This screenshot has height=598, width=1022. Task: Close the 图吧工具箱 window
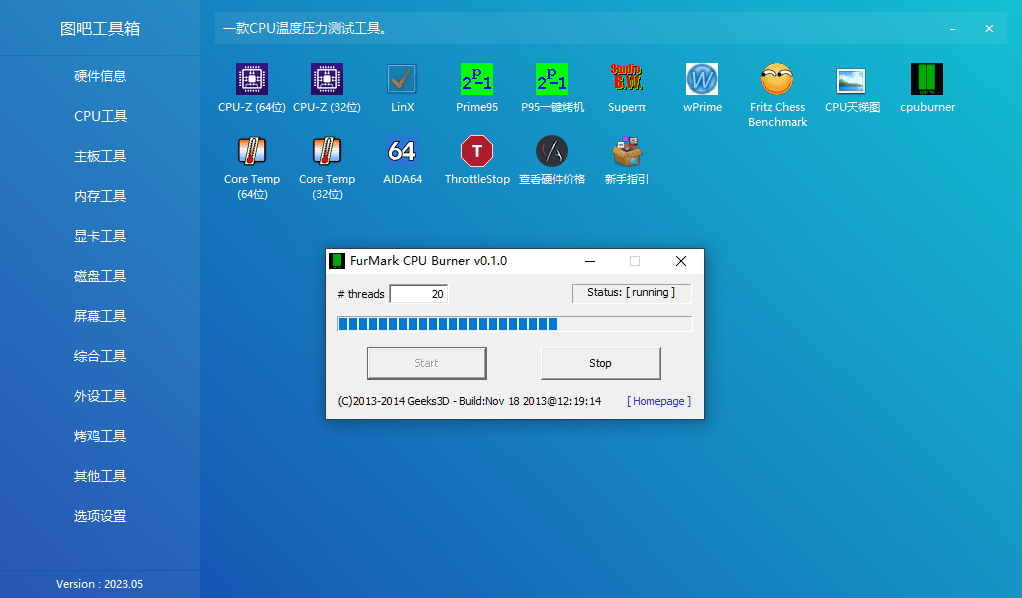[989, 29]
